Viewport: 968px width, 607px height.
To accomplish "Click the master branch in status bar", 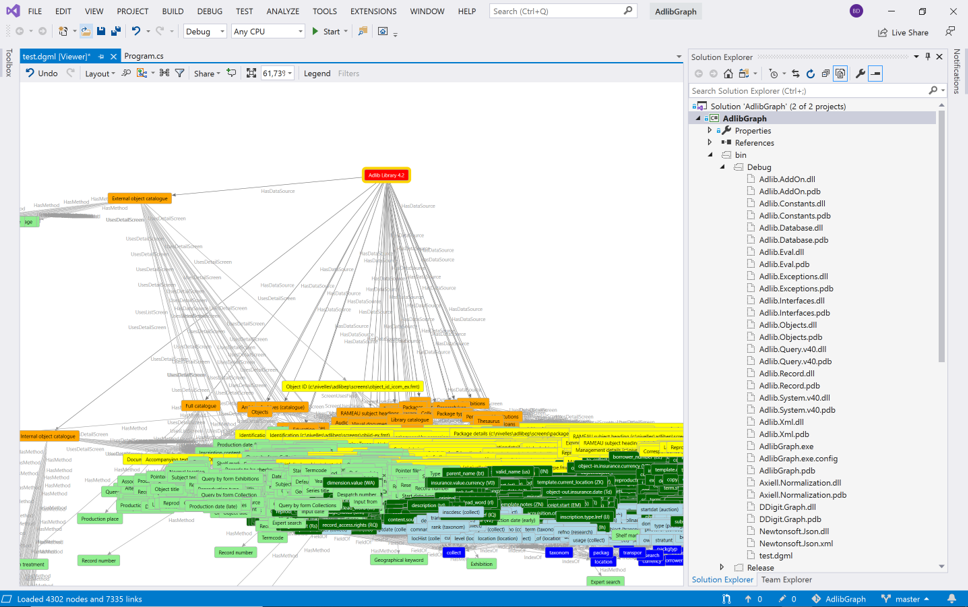I will click(x=905, y=599).
